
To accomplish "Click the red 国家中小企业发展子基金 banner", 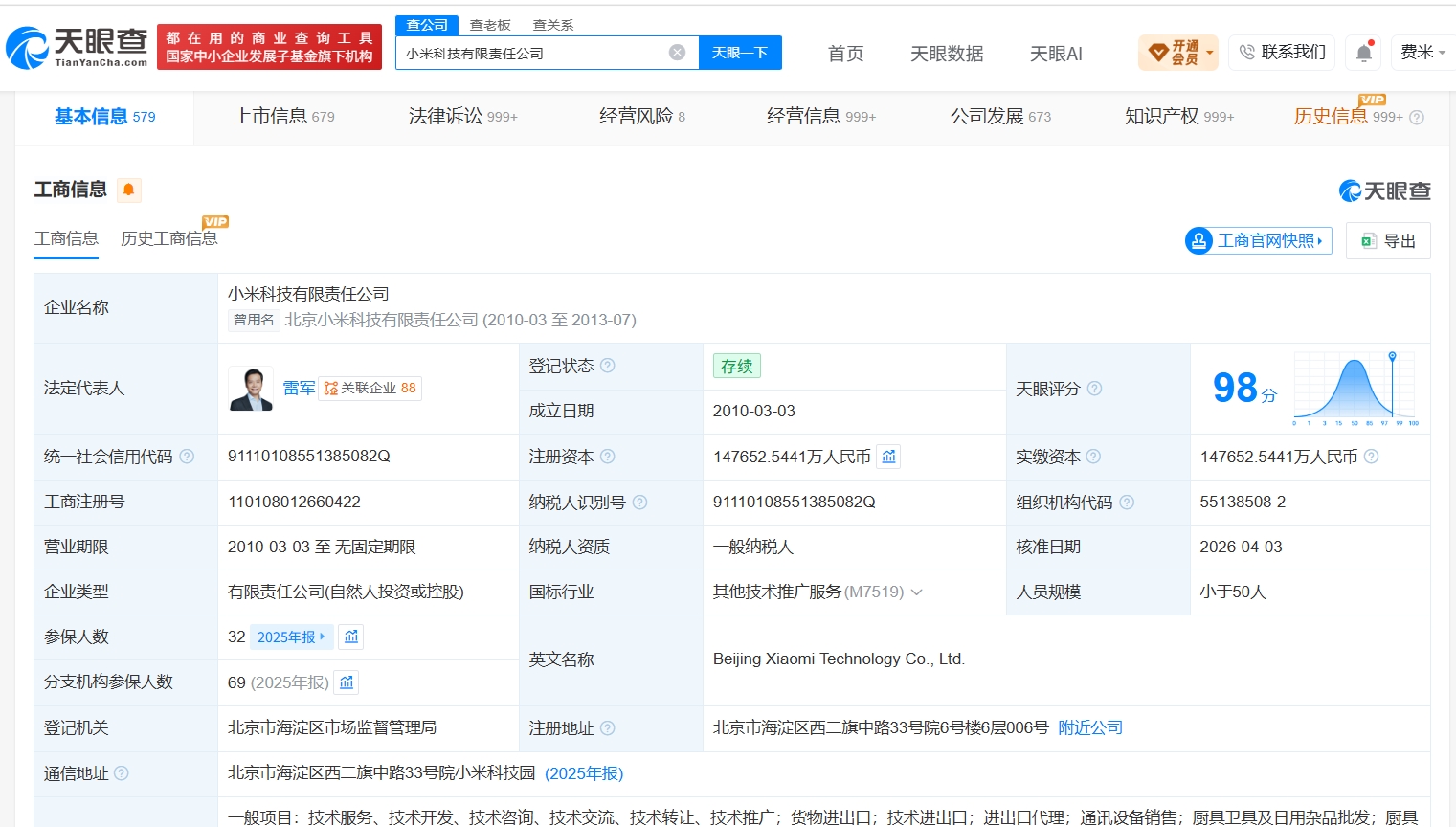I will click(x=269, y=47).
